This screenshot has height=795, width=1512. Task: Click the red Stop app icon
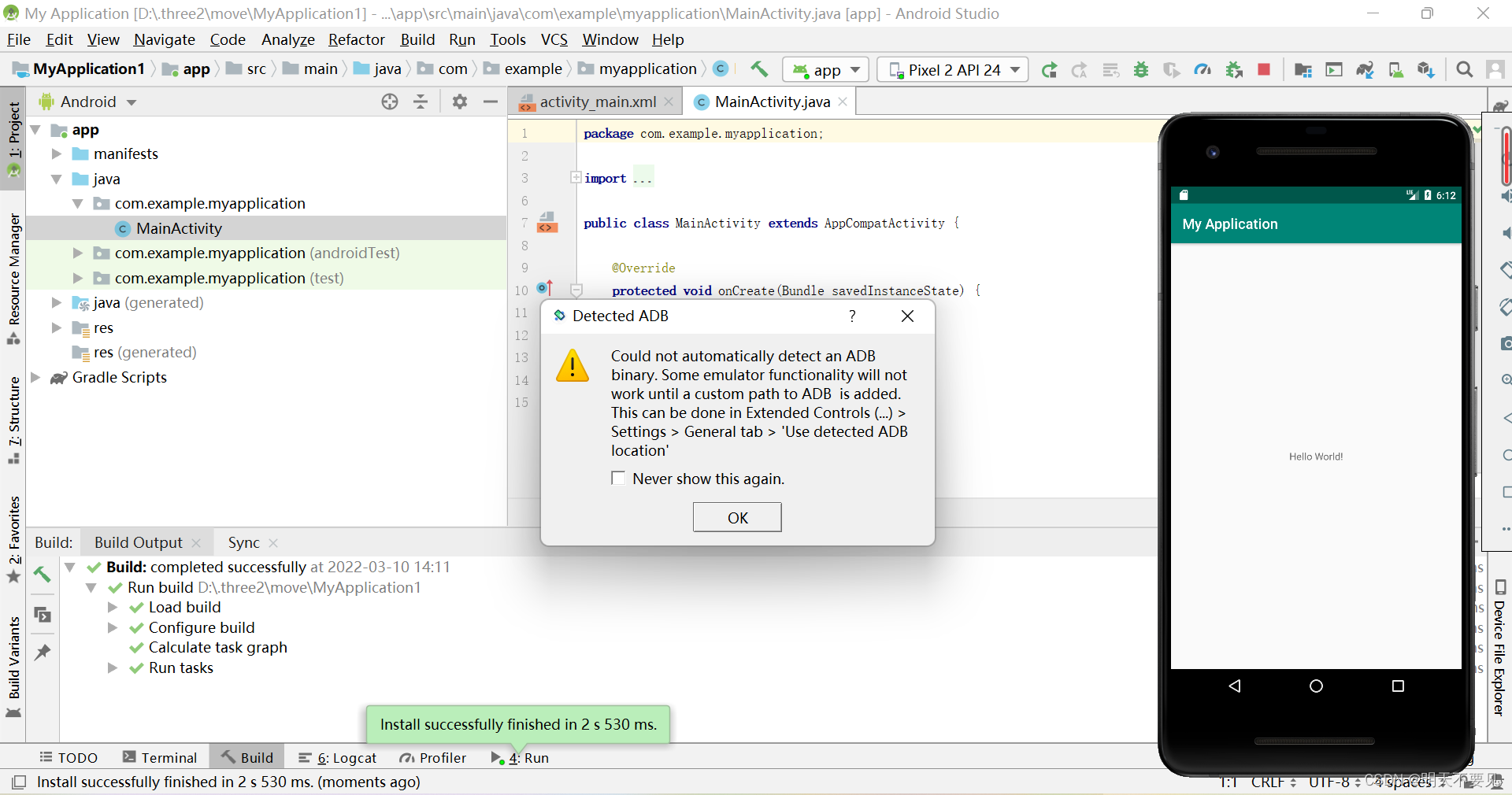1264,70
